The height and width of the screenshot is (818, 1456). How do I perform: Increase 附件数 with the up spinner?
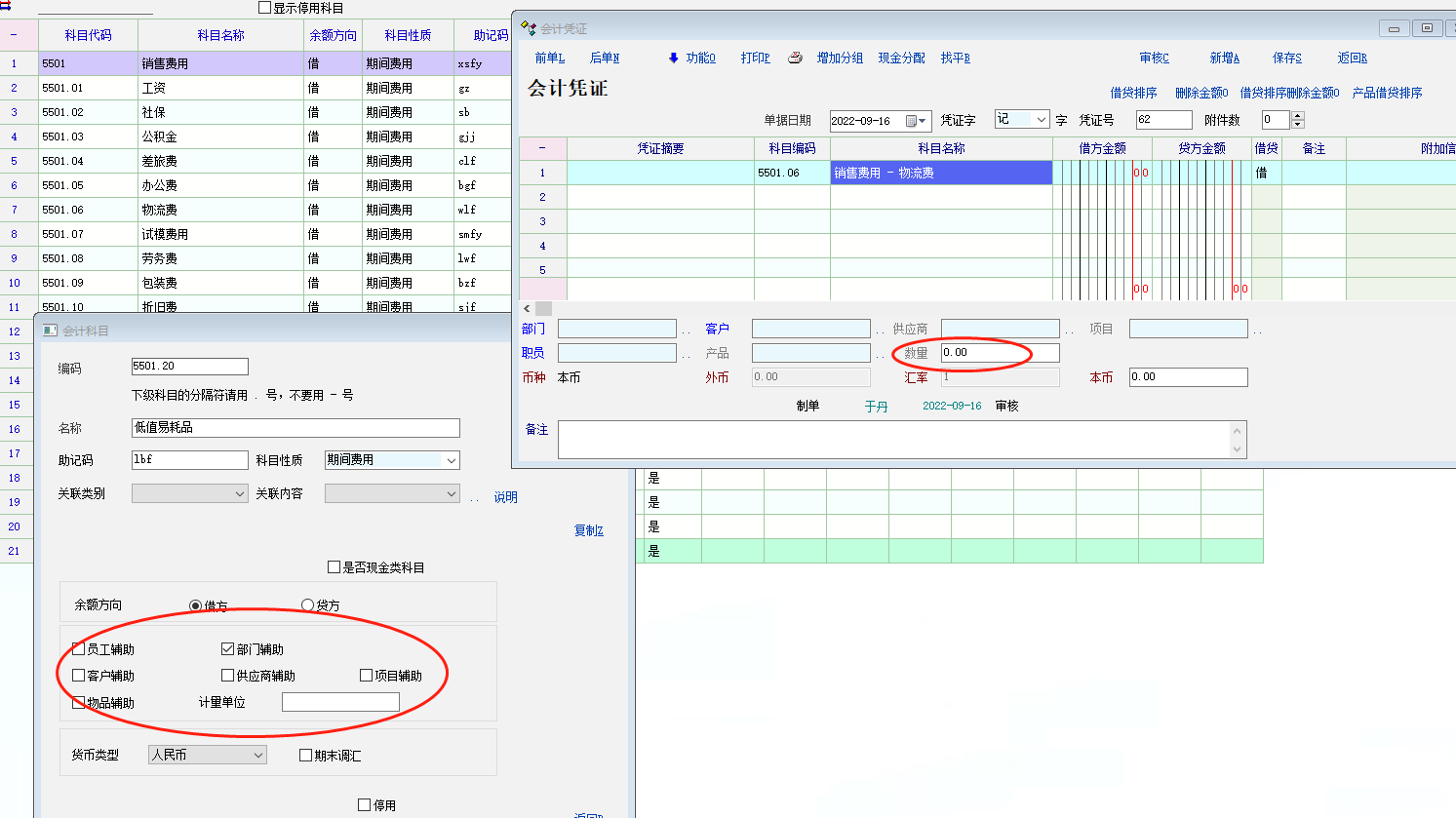tap(1297, 115)
